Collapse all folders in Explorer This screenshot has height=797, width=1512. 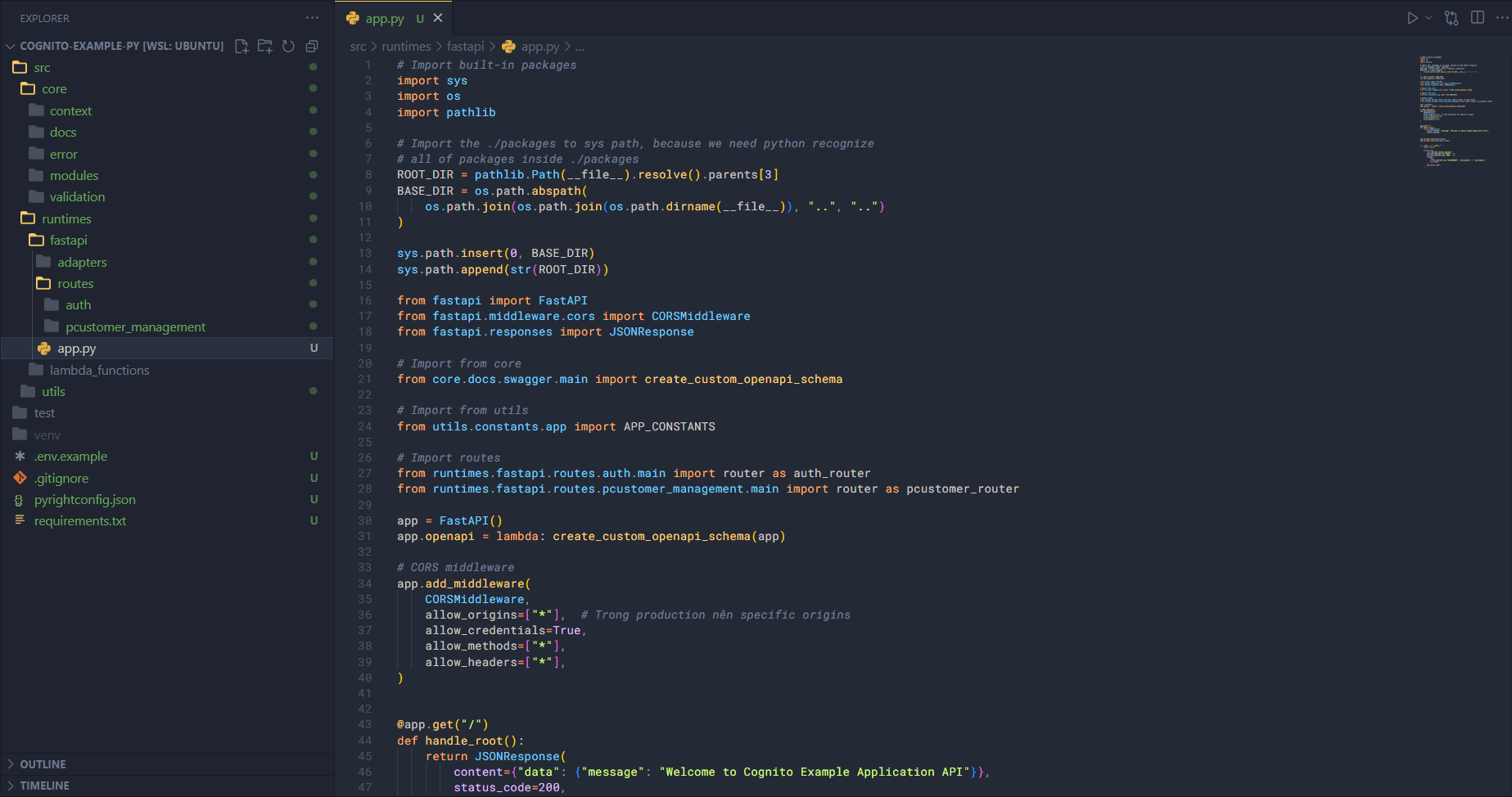pos(312,46)
